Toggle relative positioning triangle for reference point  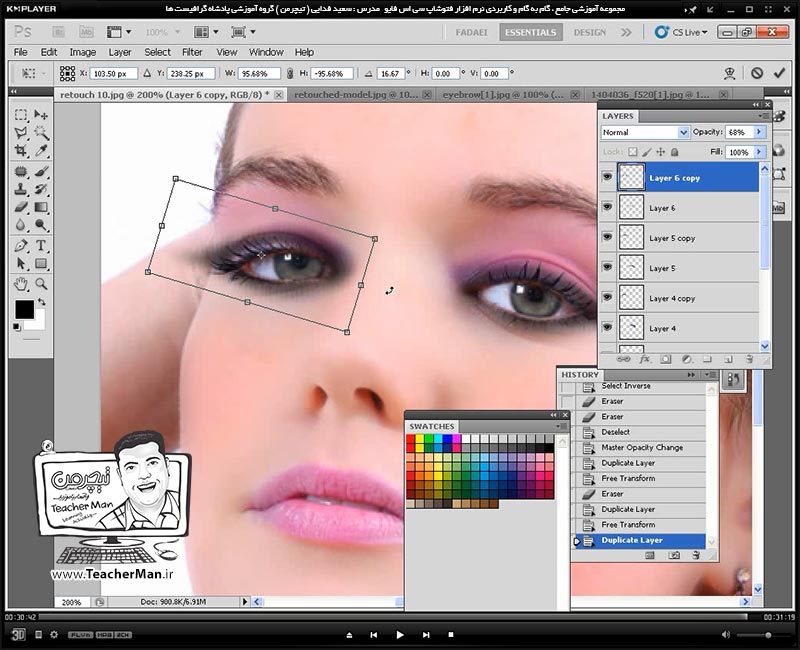pyautogui.click(x=147, y=73)
